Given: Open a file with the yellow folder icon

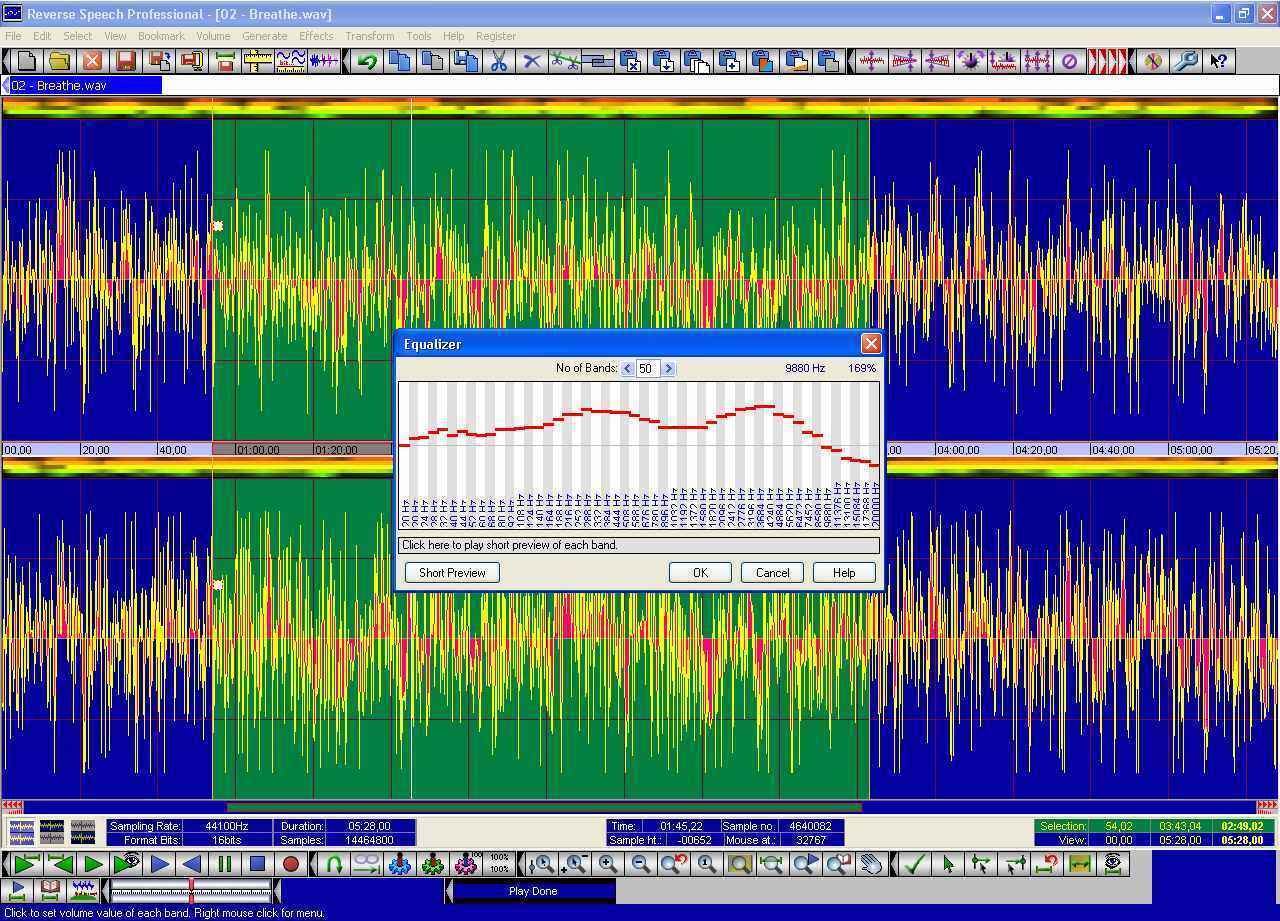Looking at the screenshot, I should (60, 61).
